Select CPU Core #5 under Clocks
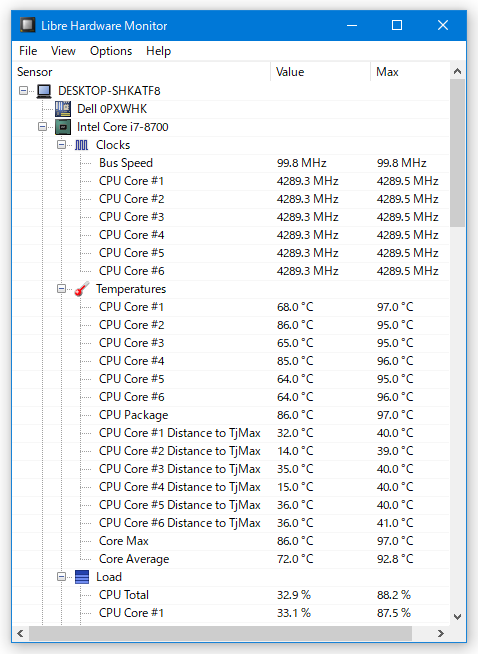Screen dimensions: 478x654 pos(231,253)
